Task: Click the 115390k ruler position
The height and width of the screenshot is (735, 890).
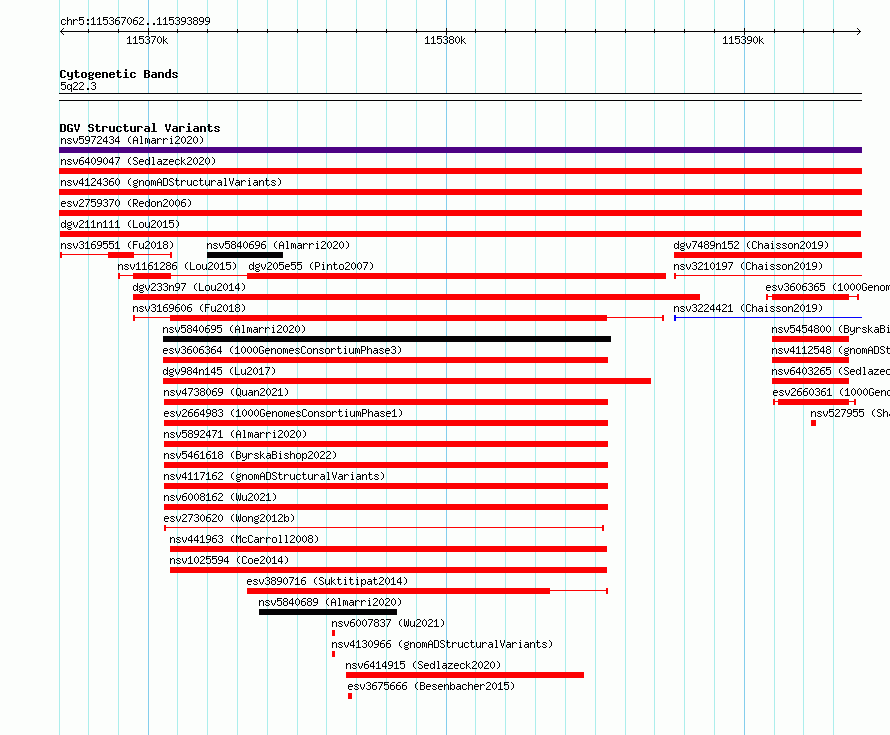Action: tap(743, 40)
